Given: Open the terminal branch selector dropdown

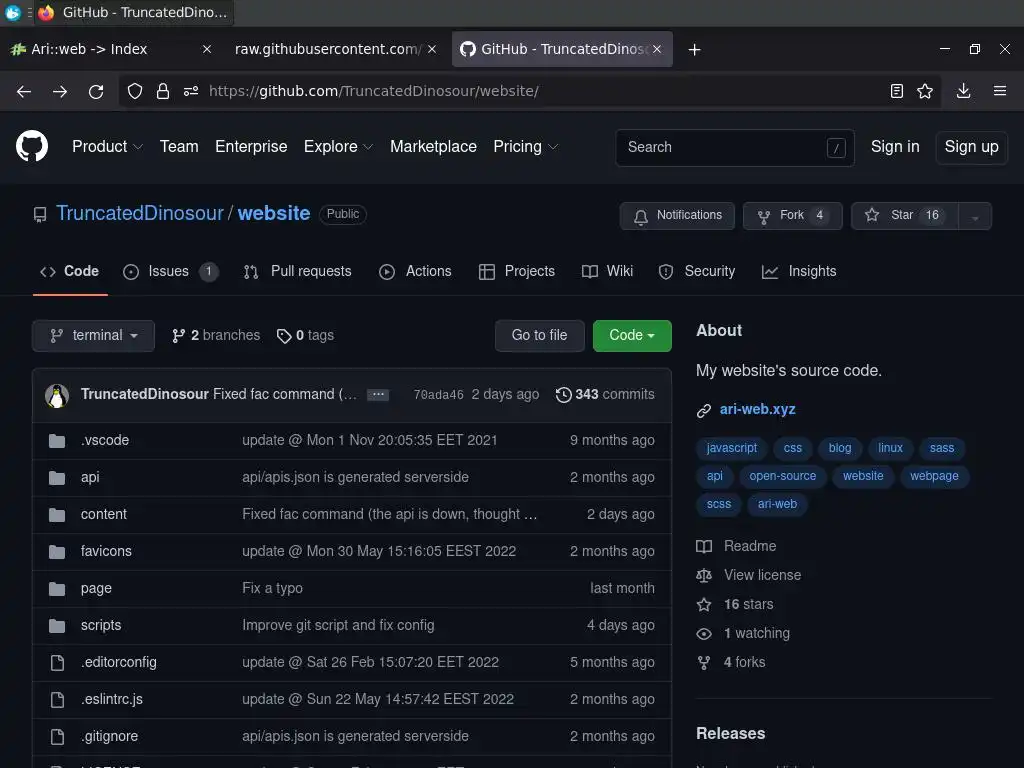Looking at the screenshot, I should point(93,336).
